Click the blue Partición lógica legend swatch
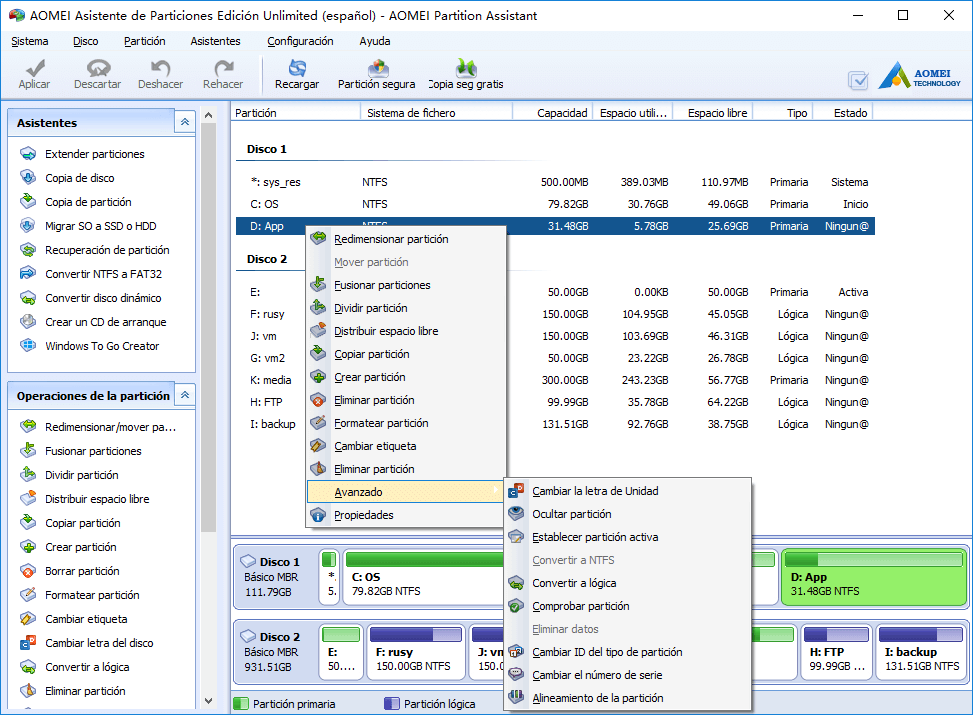Image resolution: width=973 pixels, height=715 pixels. click(392, 704)
